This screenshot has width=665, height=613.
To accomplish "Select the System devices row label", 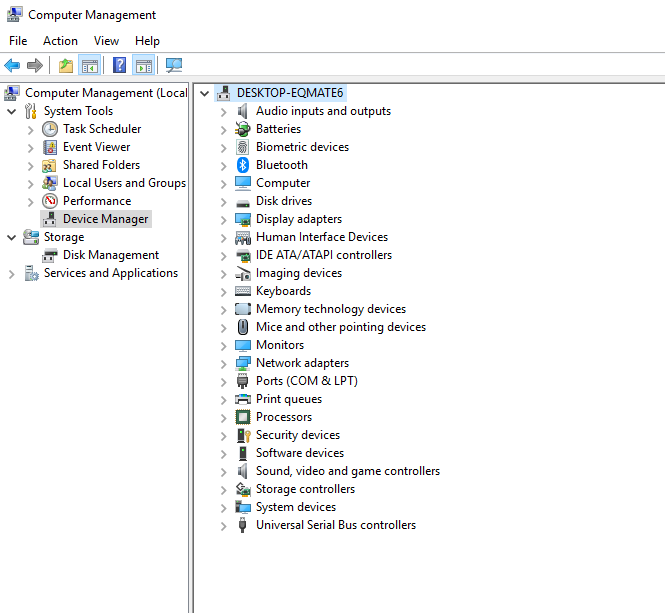I will point(296,507).
